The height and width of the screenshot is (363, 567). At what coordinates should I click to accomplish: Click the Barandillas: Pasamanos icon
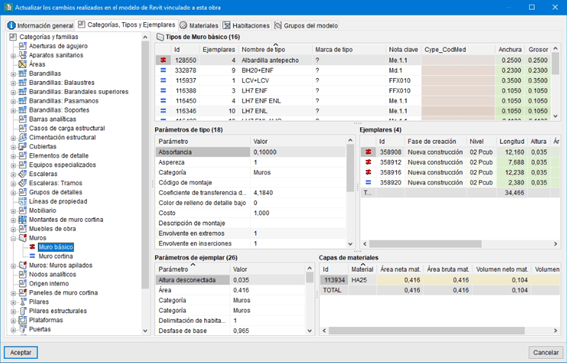coord(22,101)
